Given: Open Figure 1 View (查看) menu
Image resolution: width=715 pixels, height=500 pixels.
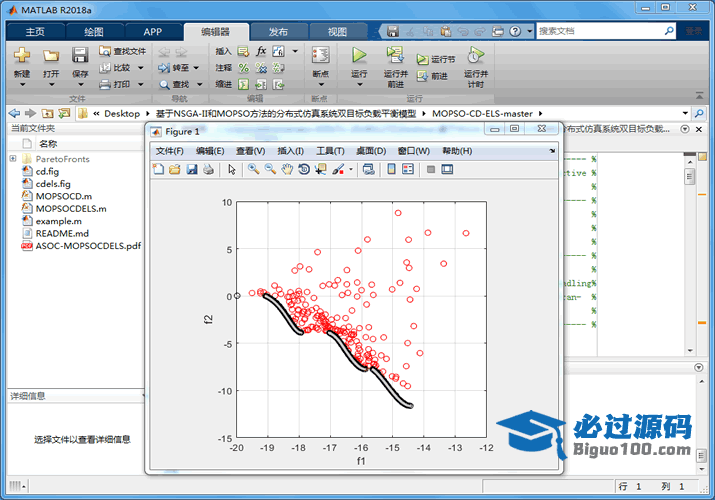Looking at the screenshot, I should click(x=250, y=151).
